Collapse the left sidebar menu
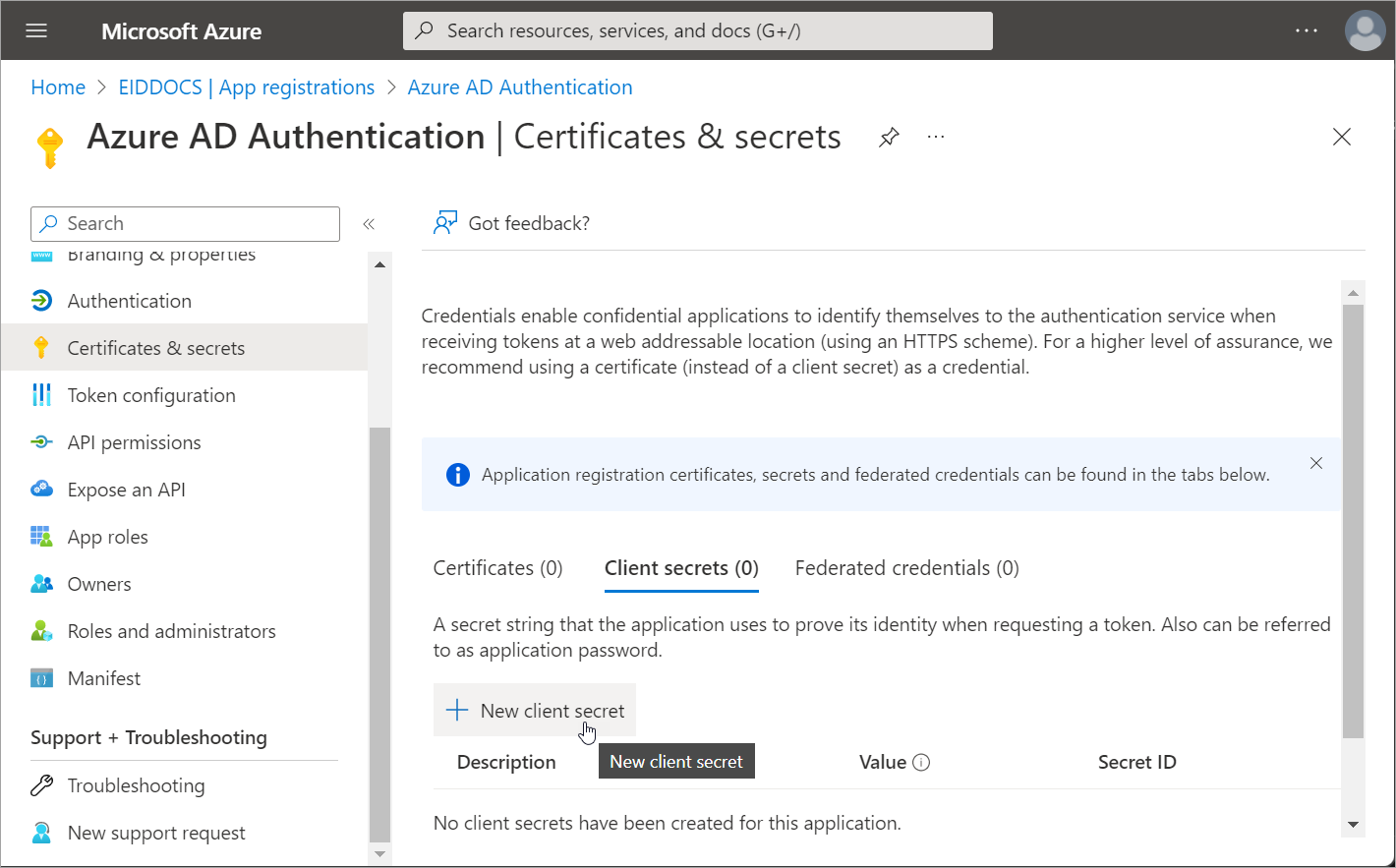Image resolution: width=1396 pixels, height=868 pixels. pyautogui.click(x=369, y=224)
